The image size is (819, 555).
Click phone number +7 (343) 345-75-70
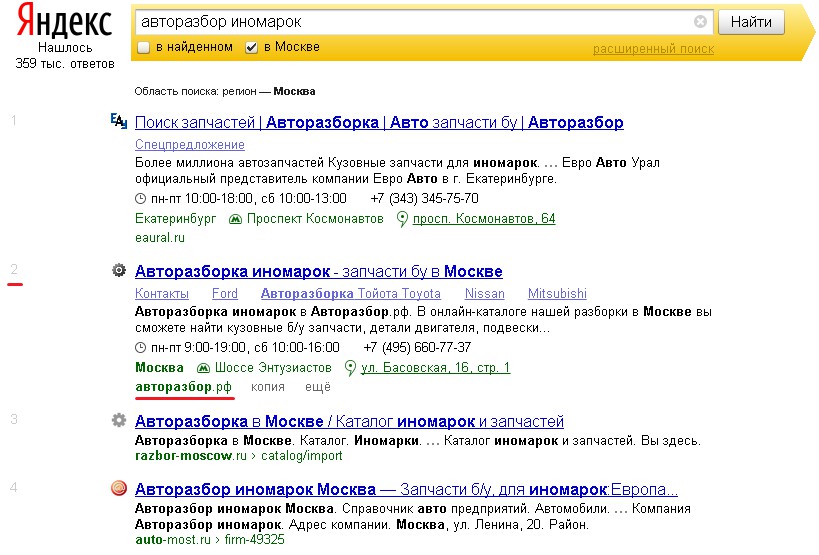click(424, 198)
